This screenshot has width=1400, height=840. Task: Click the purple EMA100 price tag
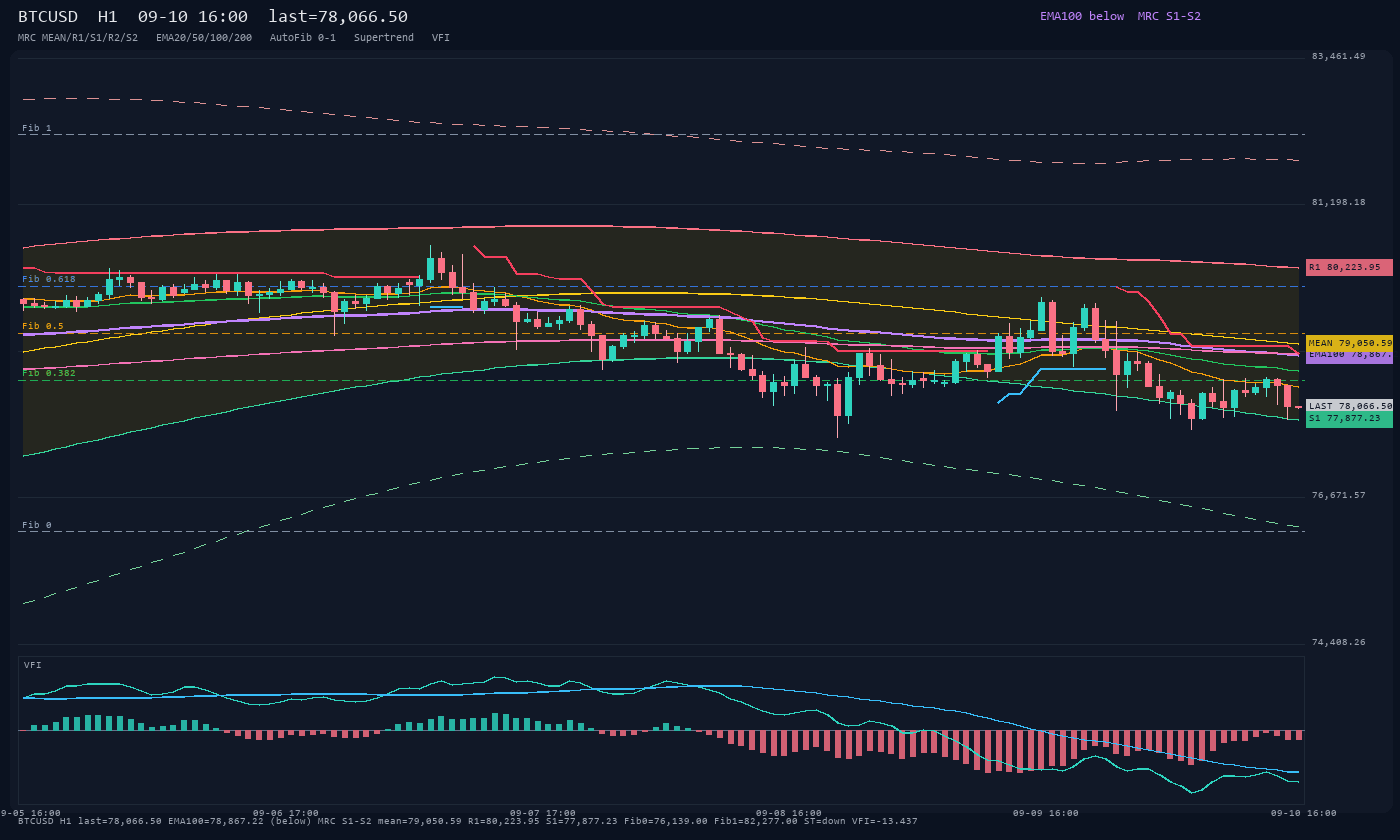[1349, 356]
